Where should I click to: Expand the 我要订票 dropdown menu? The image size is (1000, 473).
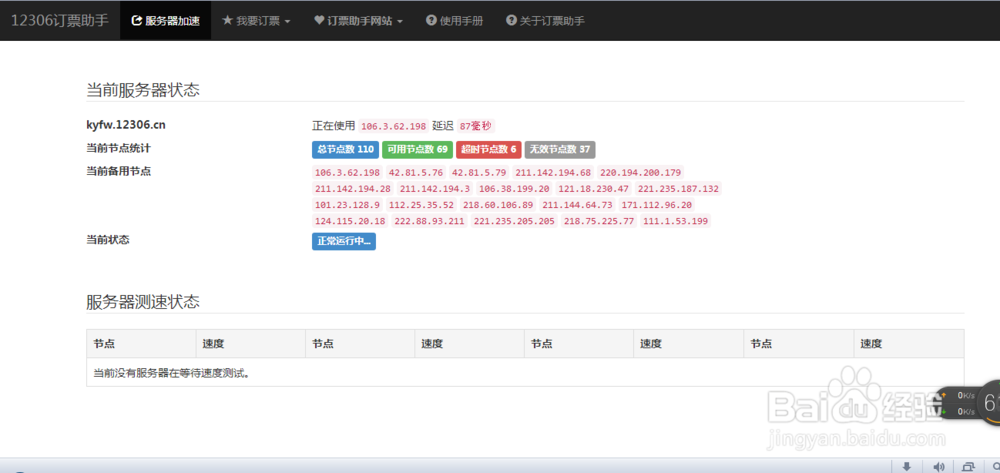[x=256, y=20]
